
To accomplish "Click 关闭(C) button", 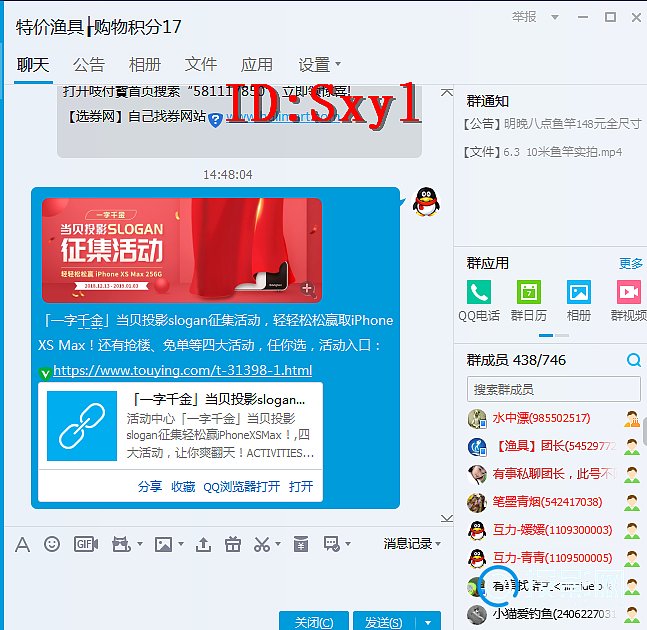I will [x=314, y=622].
